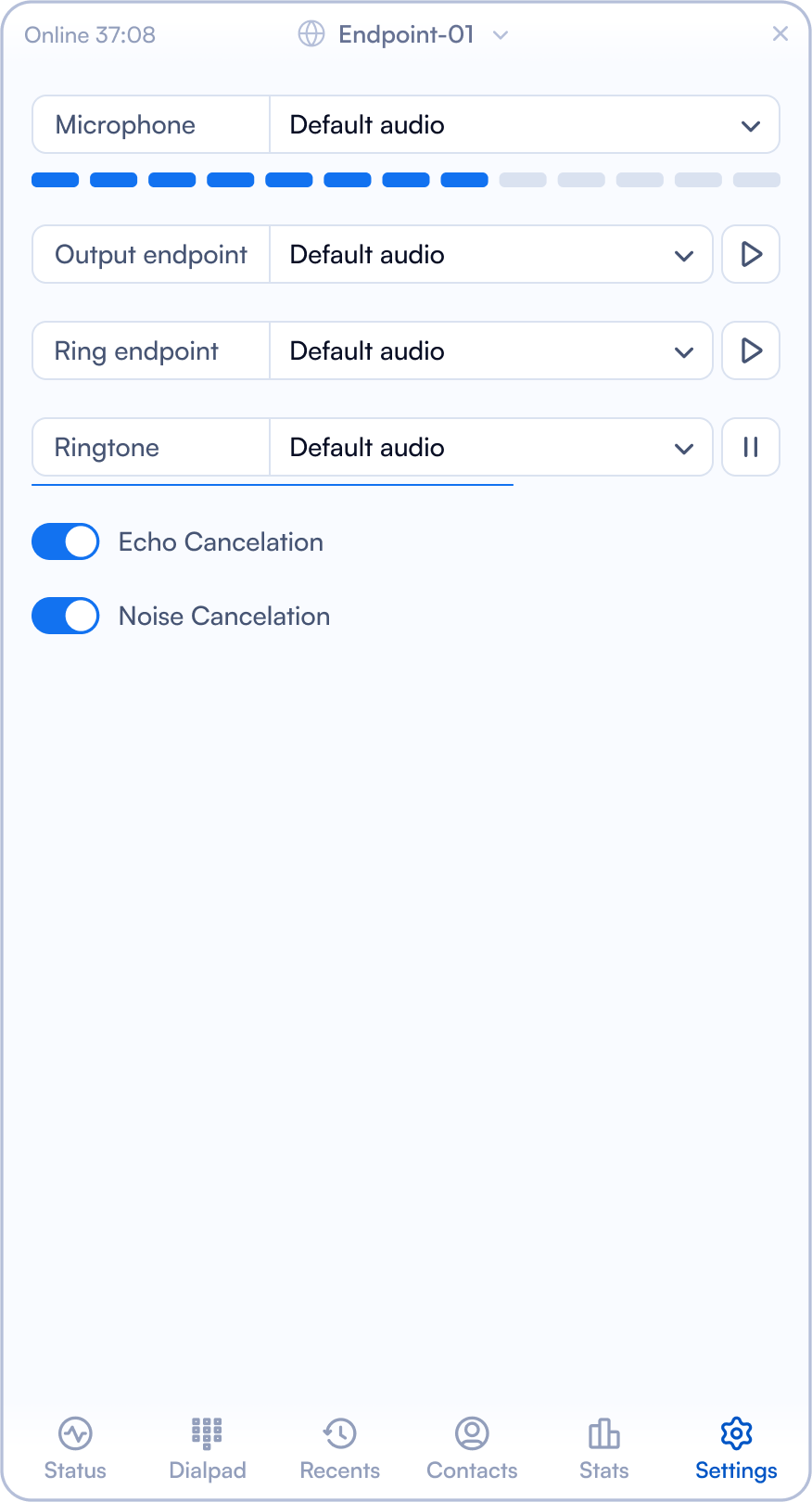View the Recents call history
Screen dimensions: 812x1502
pos(339,1446)
